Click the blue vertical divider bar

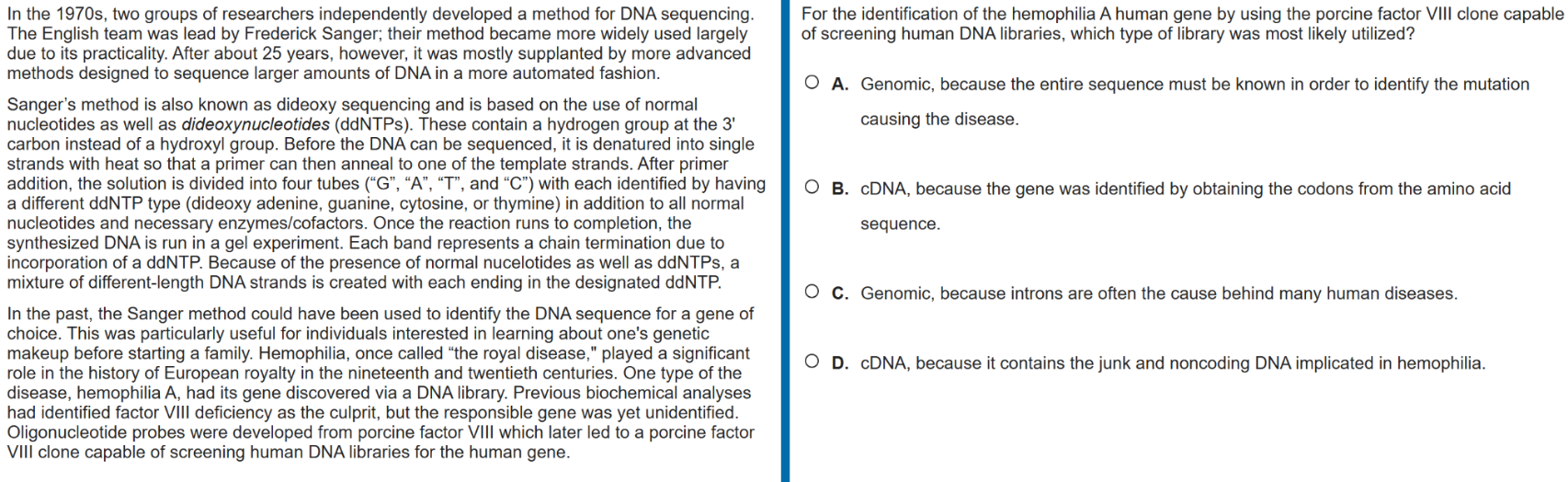pyautogui.click(x=785, y=241)
